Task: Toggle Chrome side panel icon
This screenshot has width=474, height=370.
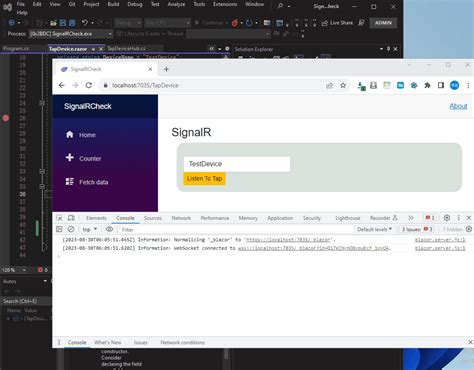Action: tap(441, 85)
